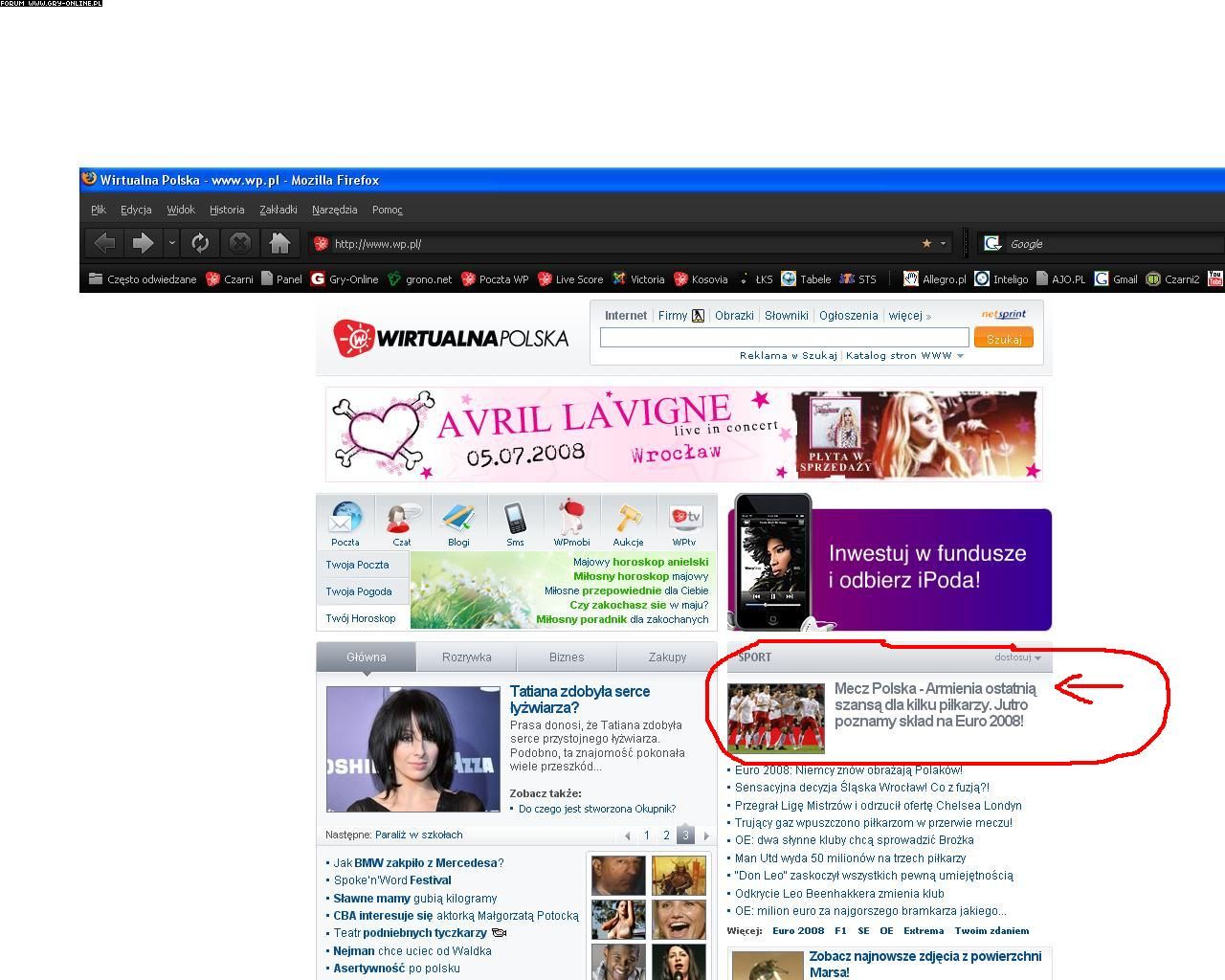This screenshot has width=1225, height=980.
Task: Click the Firefox forward arrow button
Action: tap(143, 243)
